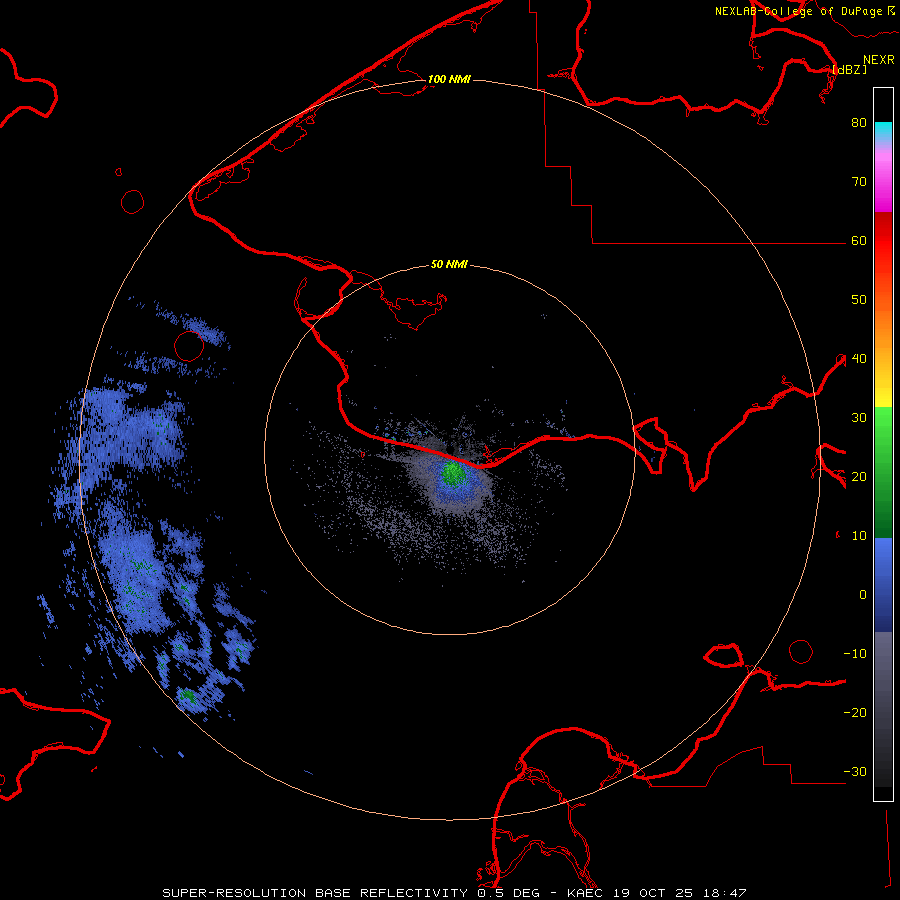Click the 0 value on the dBZ scale
Screen dimensions: 900x900
(863, 595)
